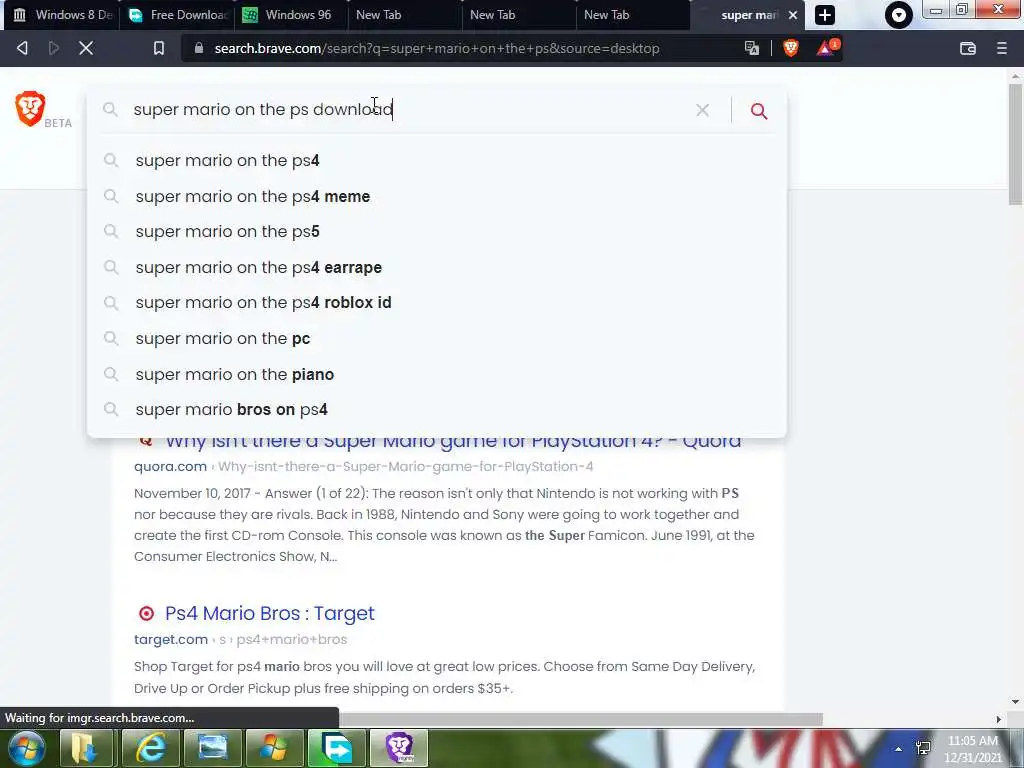Open Brave Shields lion icon
Screen dimensions: 1024x768
791,48
